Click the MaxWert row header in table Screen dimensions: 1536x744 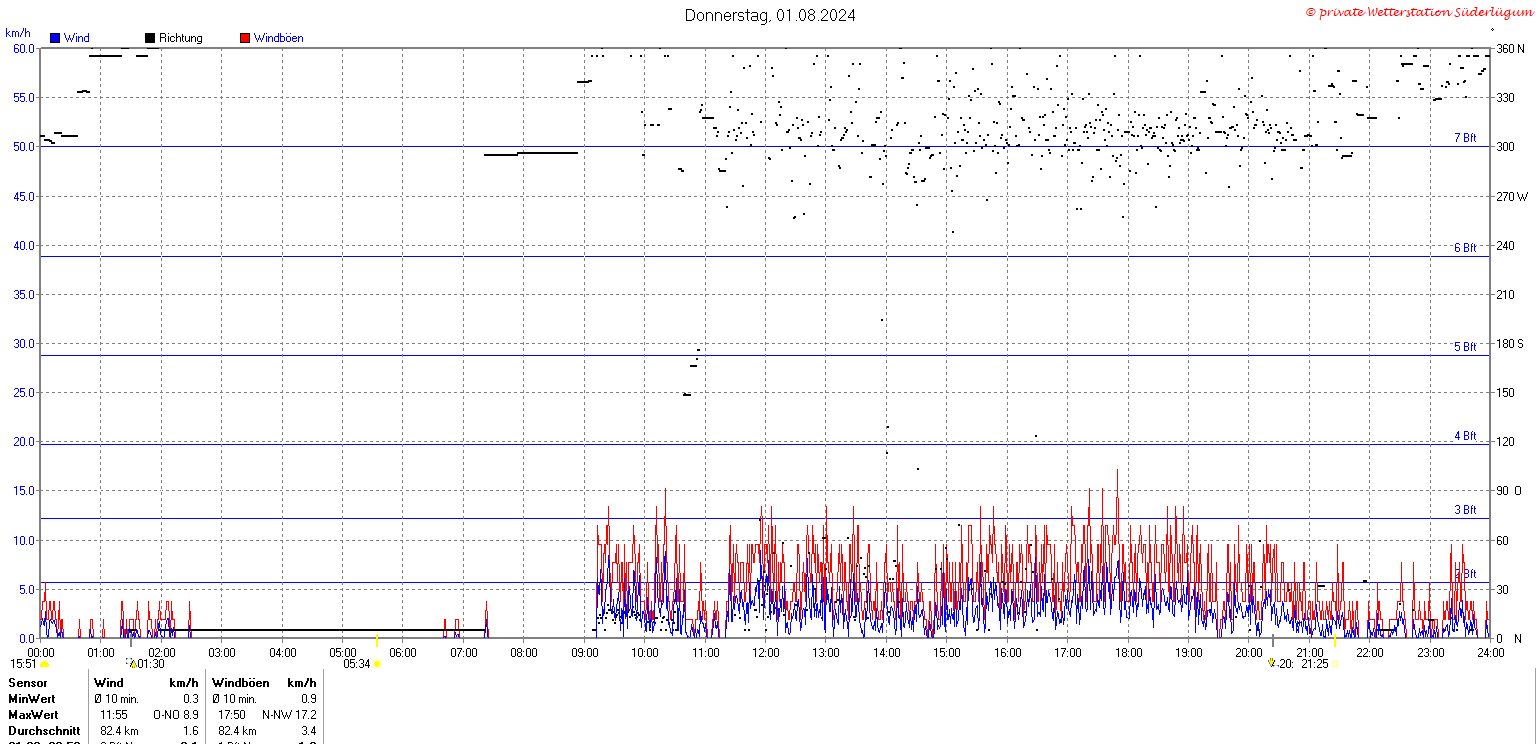[x=33, y=715]
